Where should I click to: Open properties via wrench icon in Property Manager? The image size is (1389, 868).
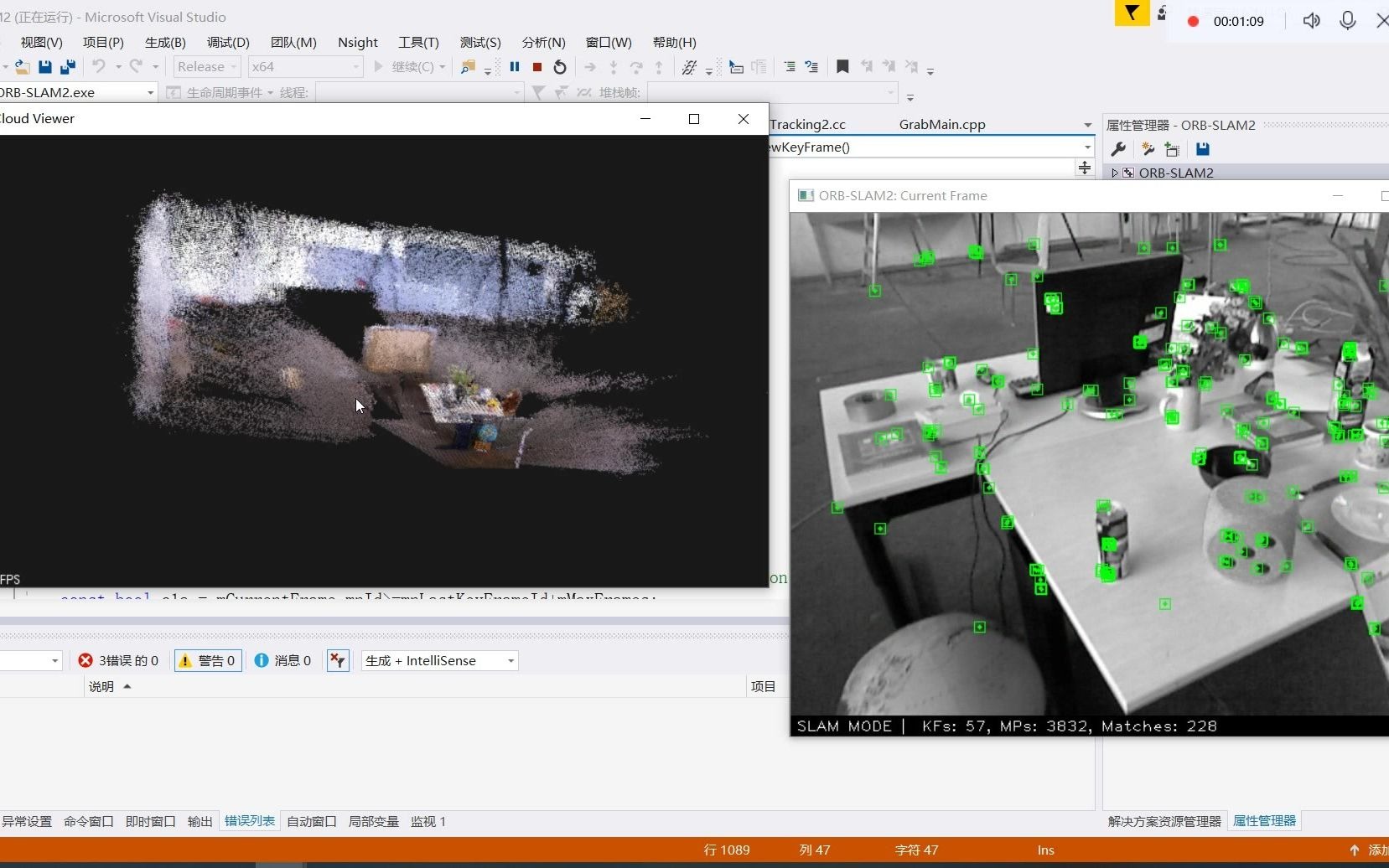pyautogui.click(x=1118, y=149)
